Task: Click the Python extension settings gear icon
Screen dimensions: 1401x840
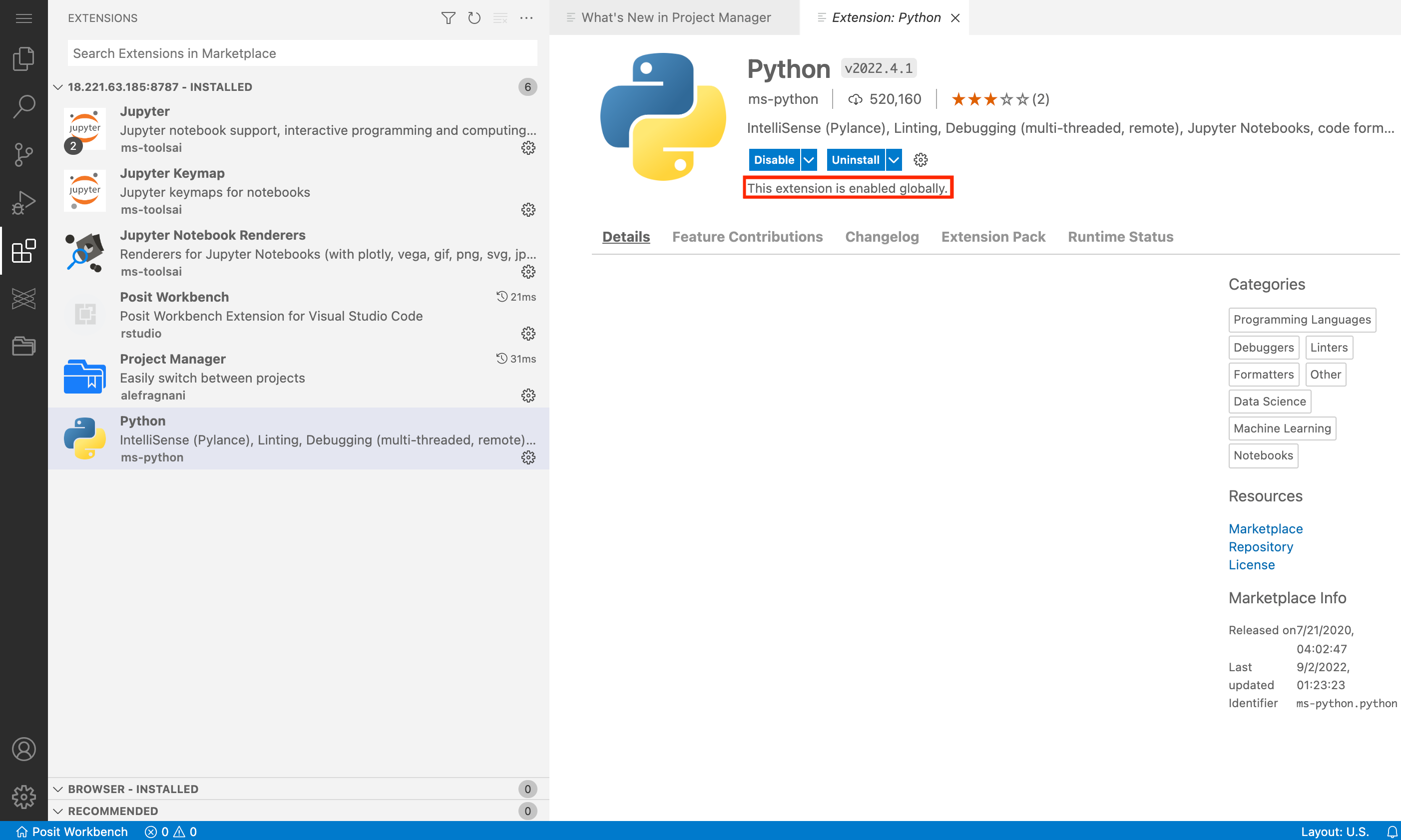Action: (528, 457)
